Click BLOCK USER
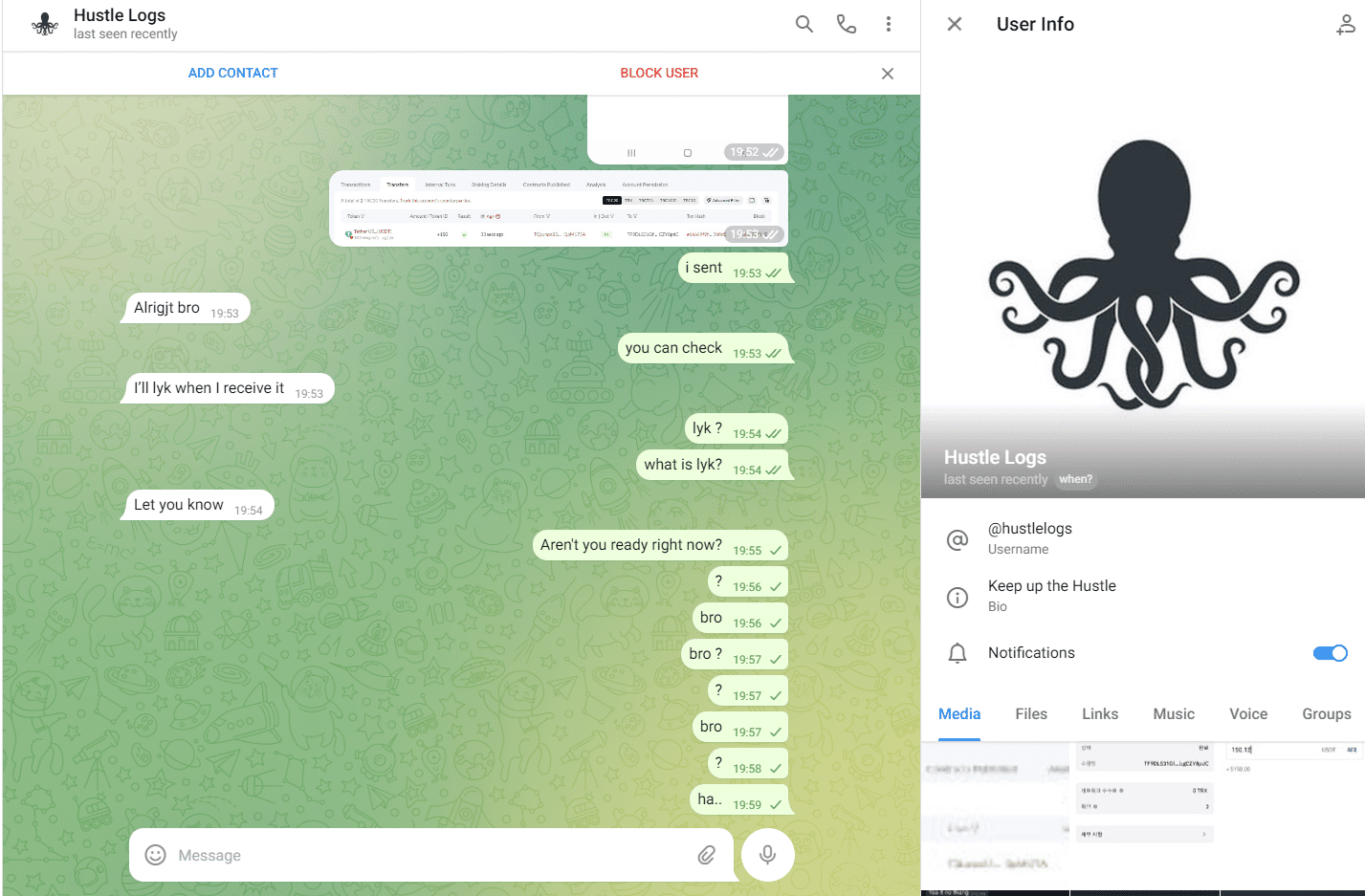Viewport: 1365px width, 896px height. coord(659,73)
